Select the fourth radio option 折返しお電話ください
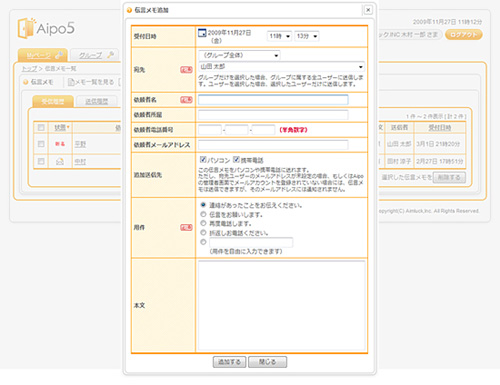 203,232
